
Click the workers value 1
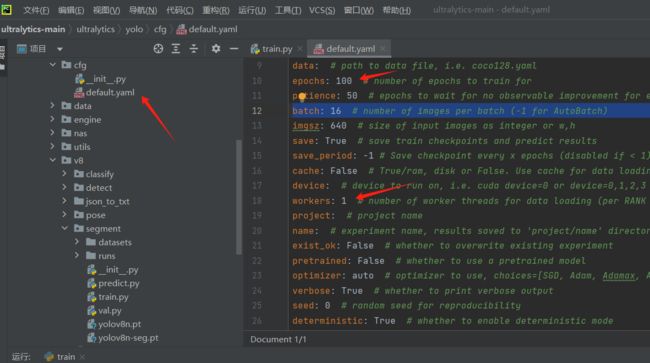click(344, 201)
